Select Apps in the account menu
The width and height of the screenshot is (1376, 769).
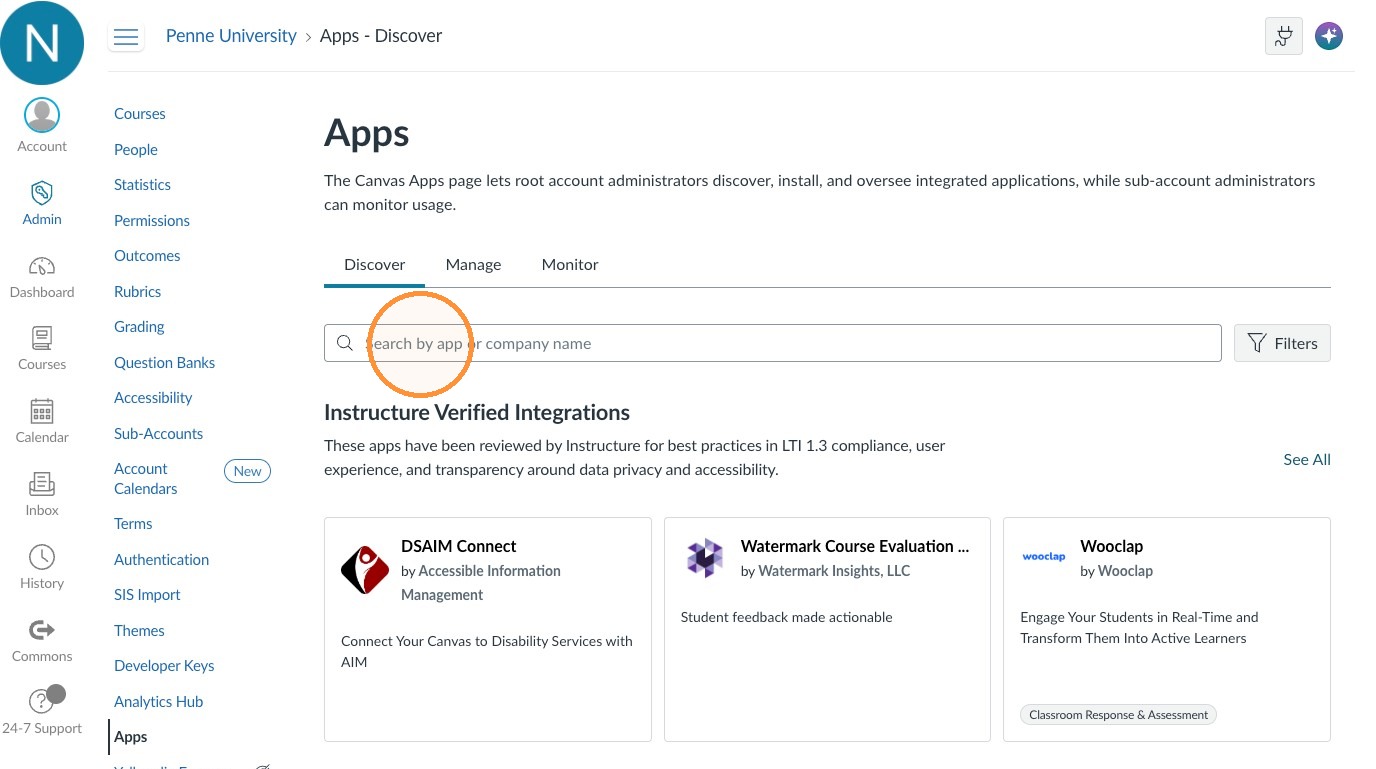(131, 737)
